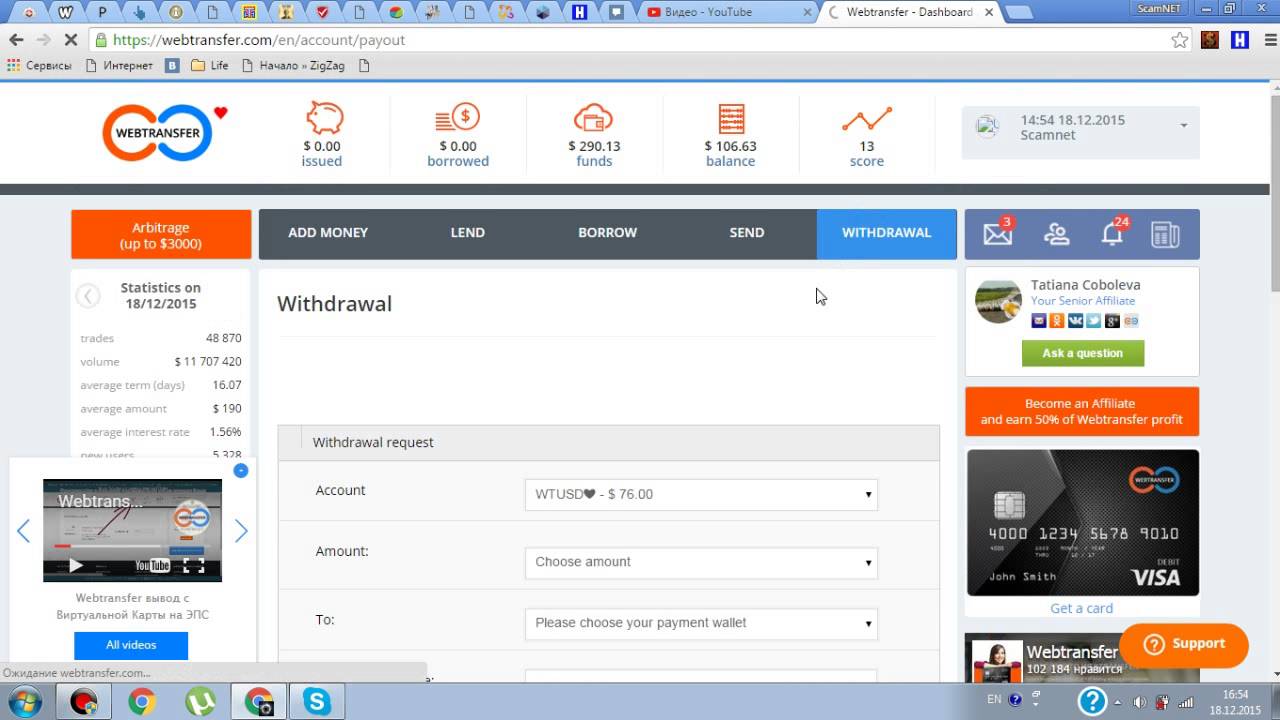The height and width of the screenshot is (720, 1280).
Task: Open the Интернет bookmark
Action: (x=118, y=66)
